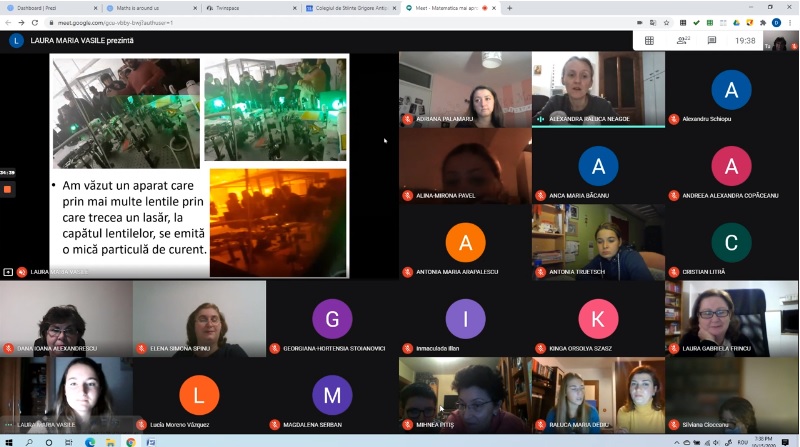Viewport: 800px width, 447px height.
Task: Click Elena Simona Spinu's video tile
Action: [x=199, y=319]
